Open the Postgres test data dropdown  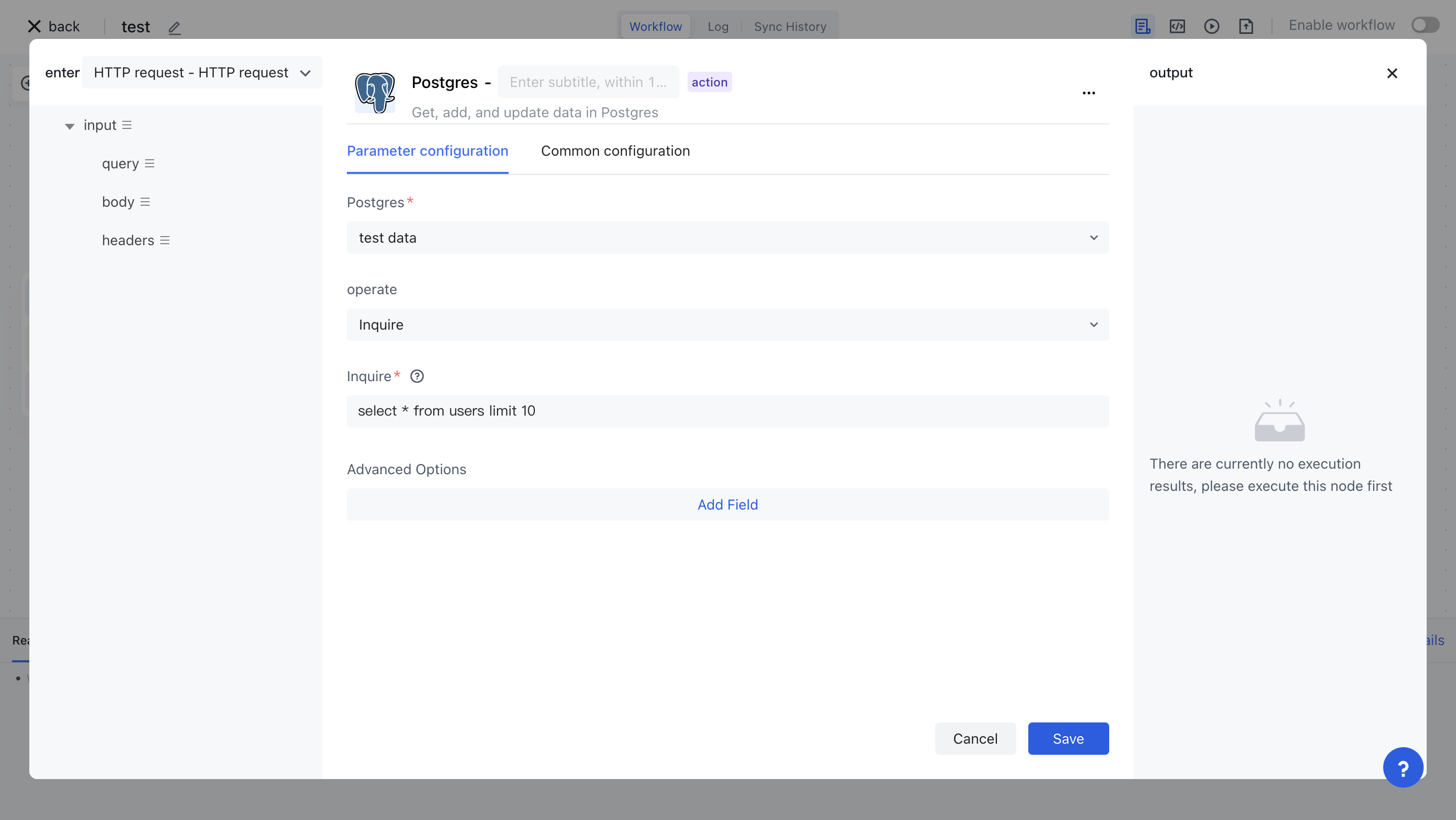coord(727,238)
